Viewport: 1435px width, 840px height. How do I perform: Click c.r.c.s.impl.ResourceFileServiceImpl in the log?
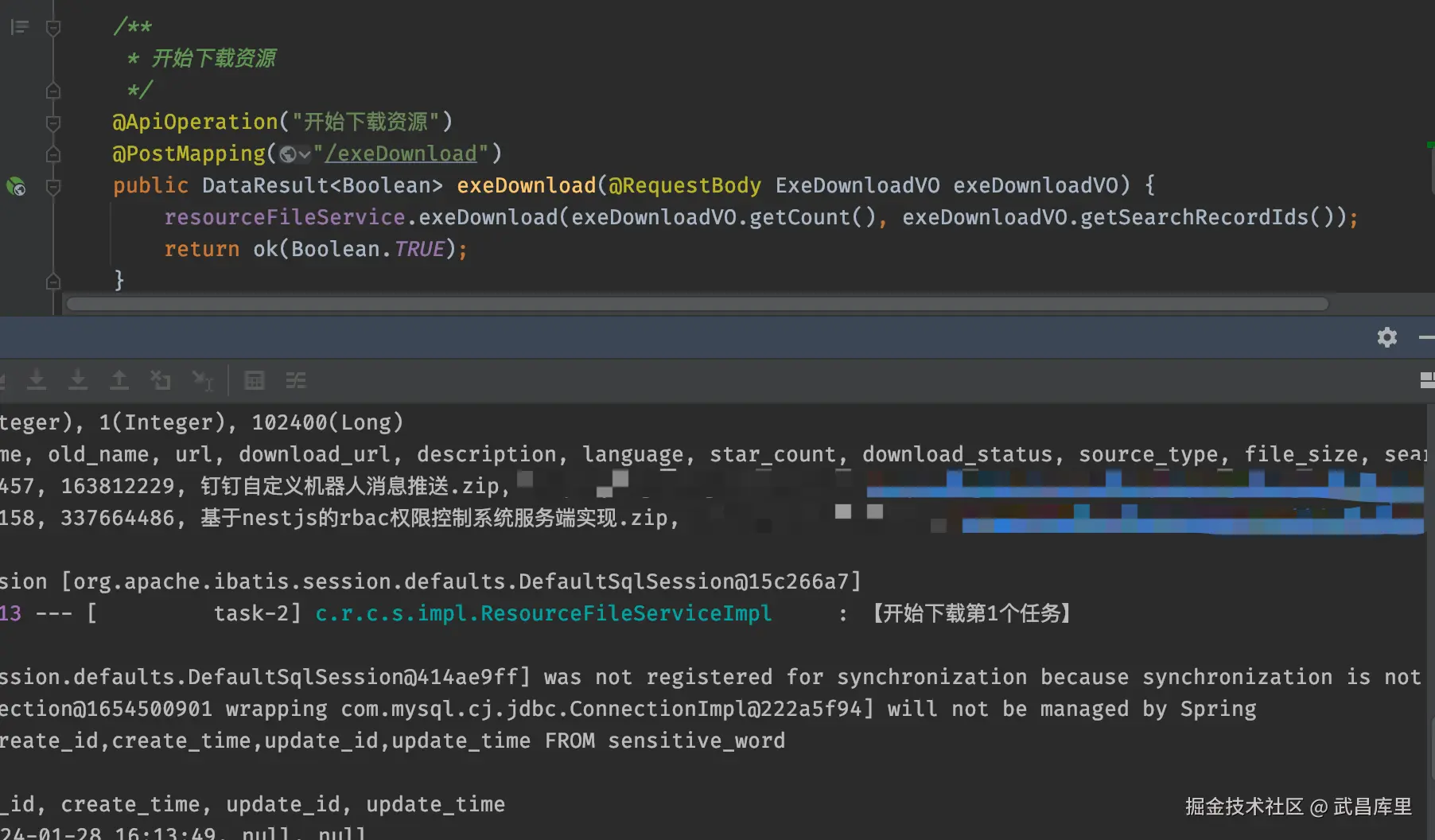[544, 613]
